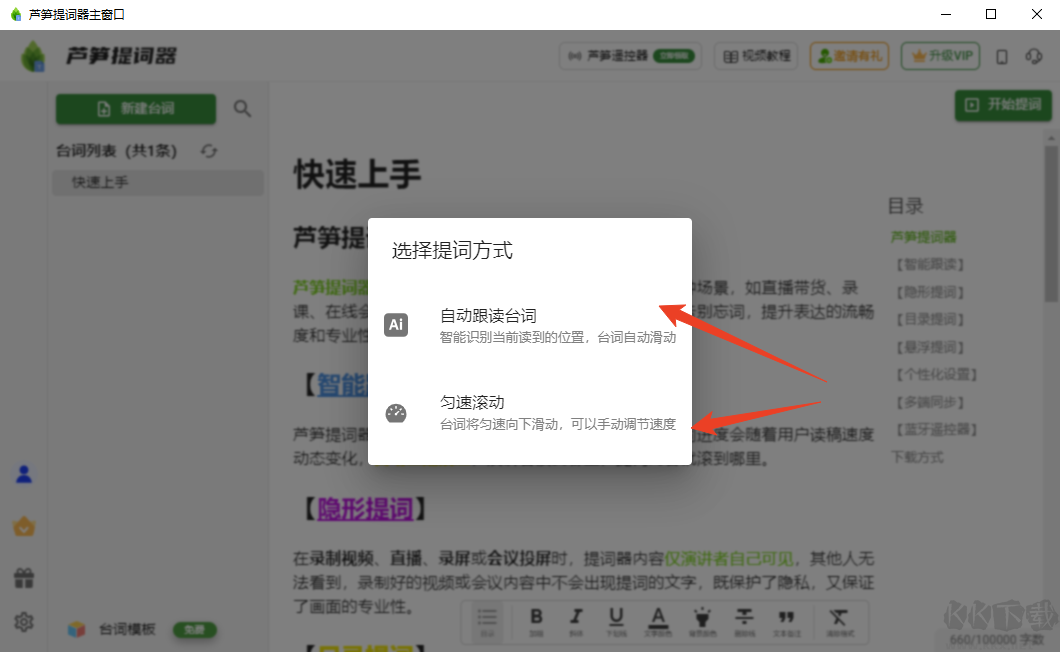
Task: Click the speedometer icon beside 匀速滚动
Action: point(396,413)
